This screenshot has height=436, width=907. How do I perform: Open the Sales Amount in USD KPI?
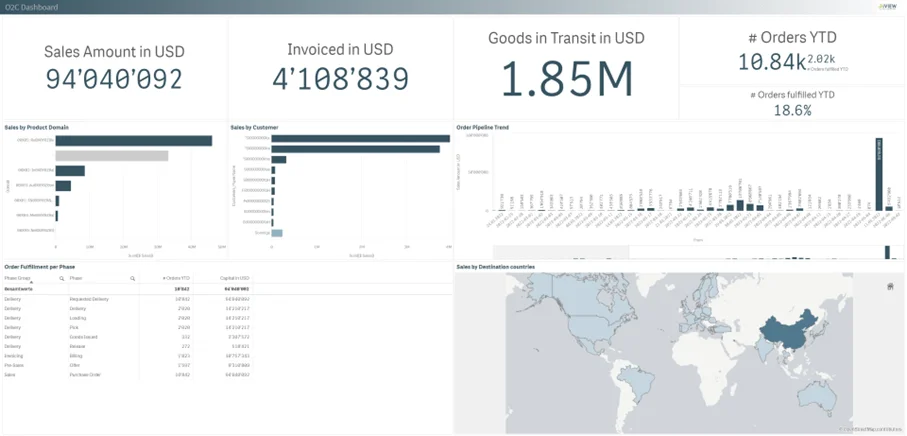pyautogui.click(x=114, y=68)
